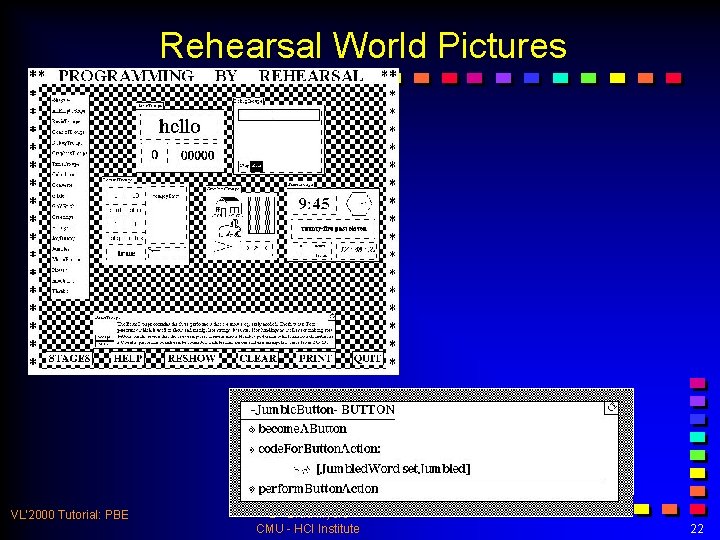Select the codeForButtonAction: cue

(x=319, y=449)
